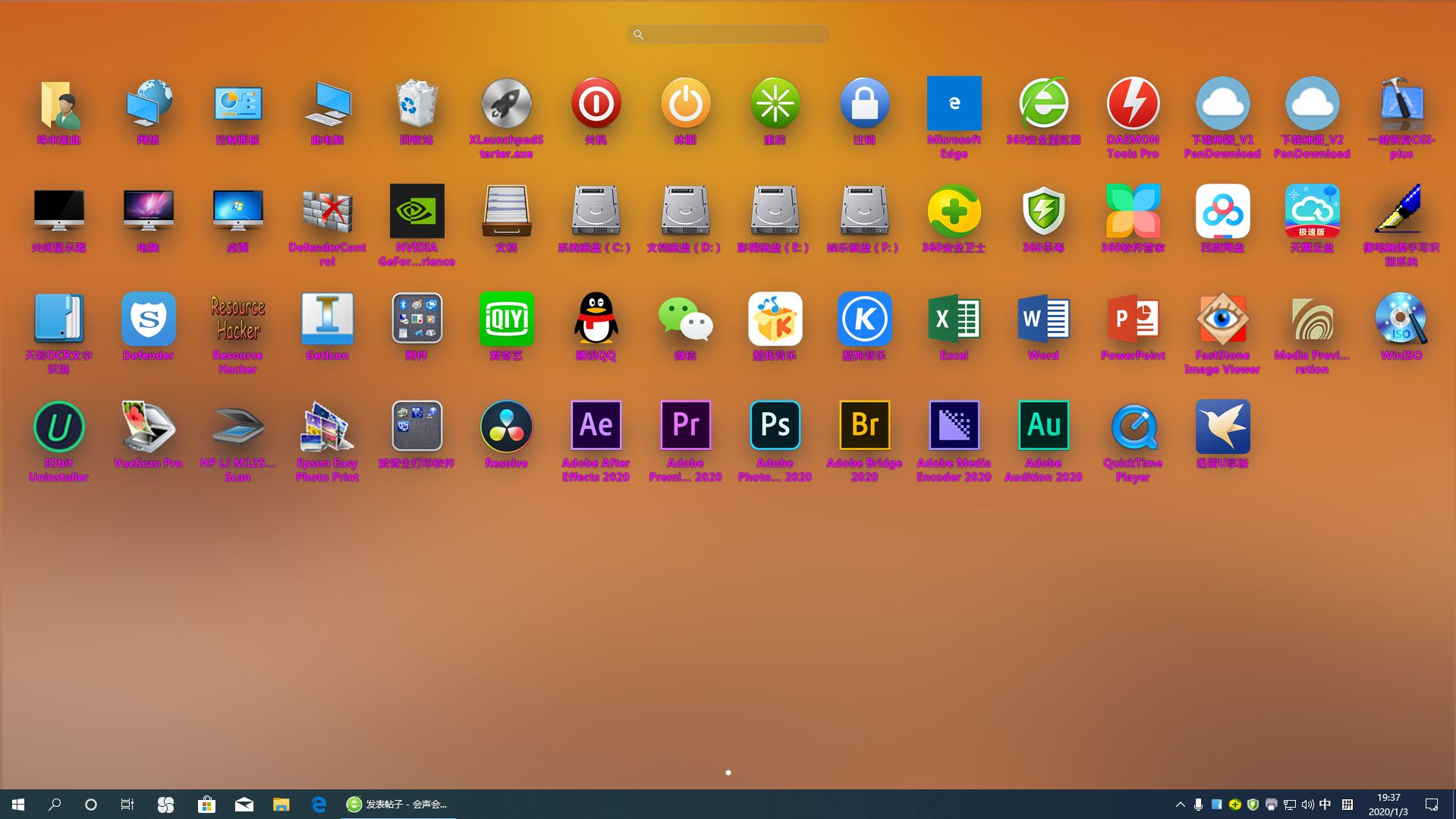The image size is (1456, 819).
Task: Launch DaVinci Resolve app
Action: (x=506, y=427)
